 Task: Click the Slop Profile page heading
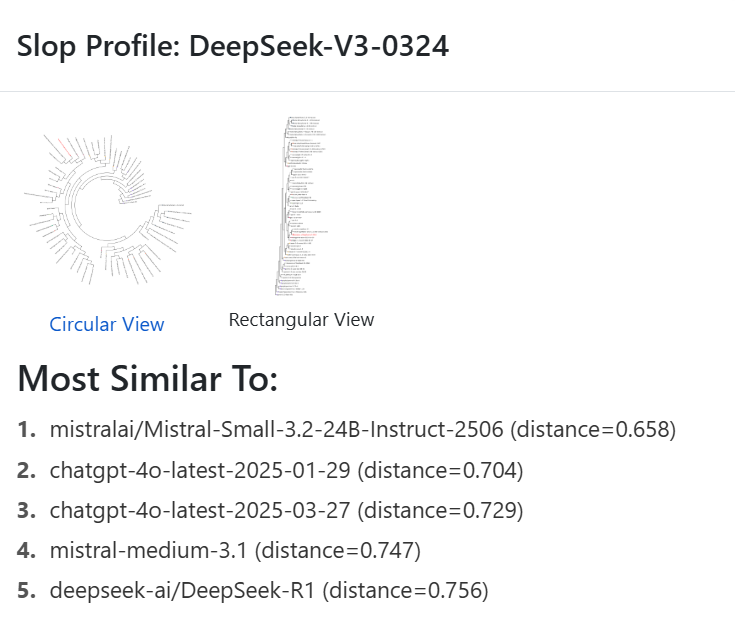click(x=232, y=46)
